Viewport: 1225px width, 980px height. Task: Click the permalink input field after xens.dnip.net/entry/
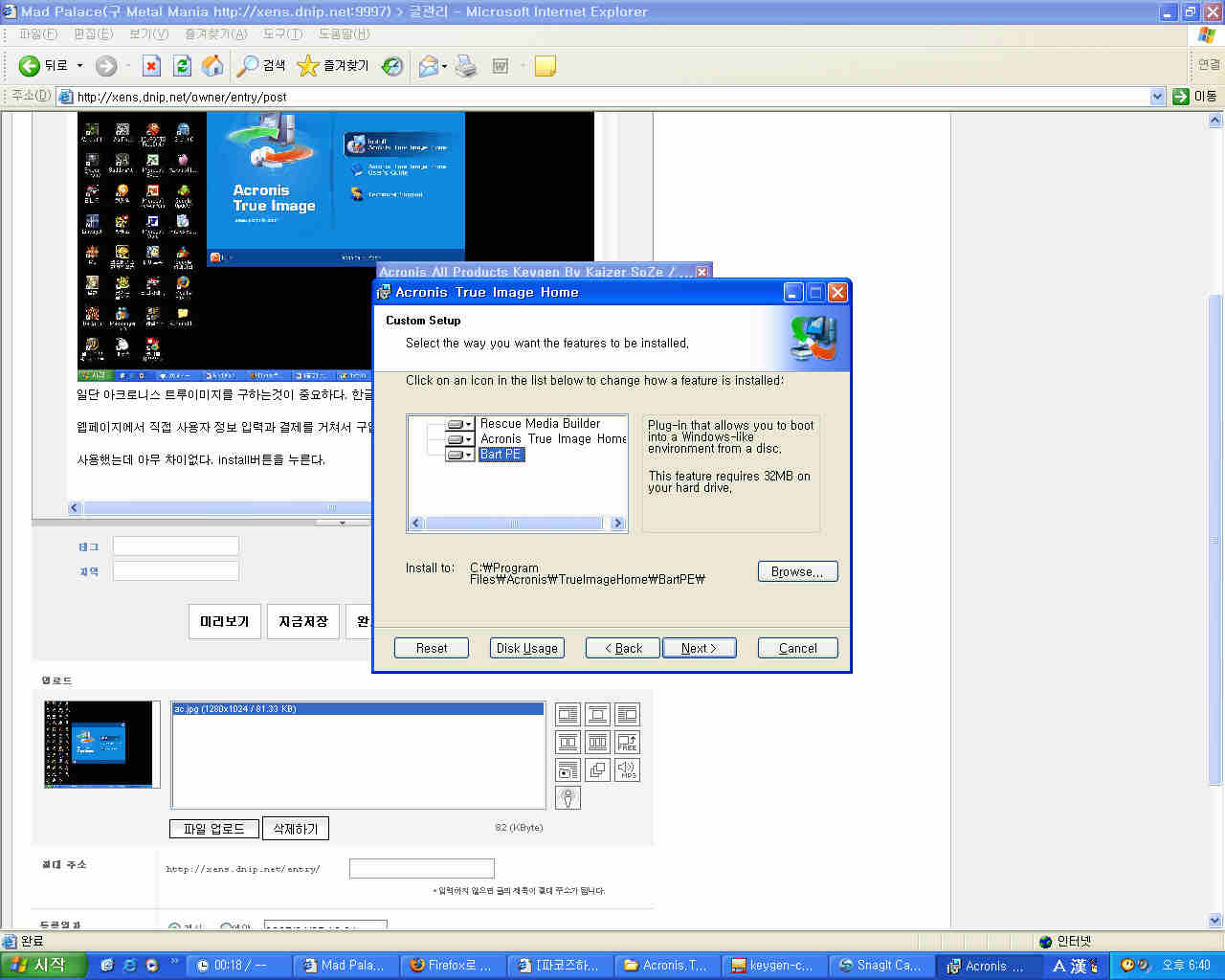pyautogui.click(x=422, y=868)
